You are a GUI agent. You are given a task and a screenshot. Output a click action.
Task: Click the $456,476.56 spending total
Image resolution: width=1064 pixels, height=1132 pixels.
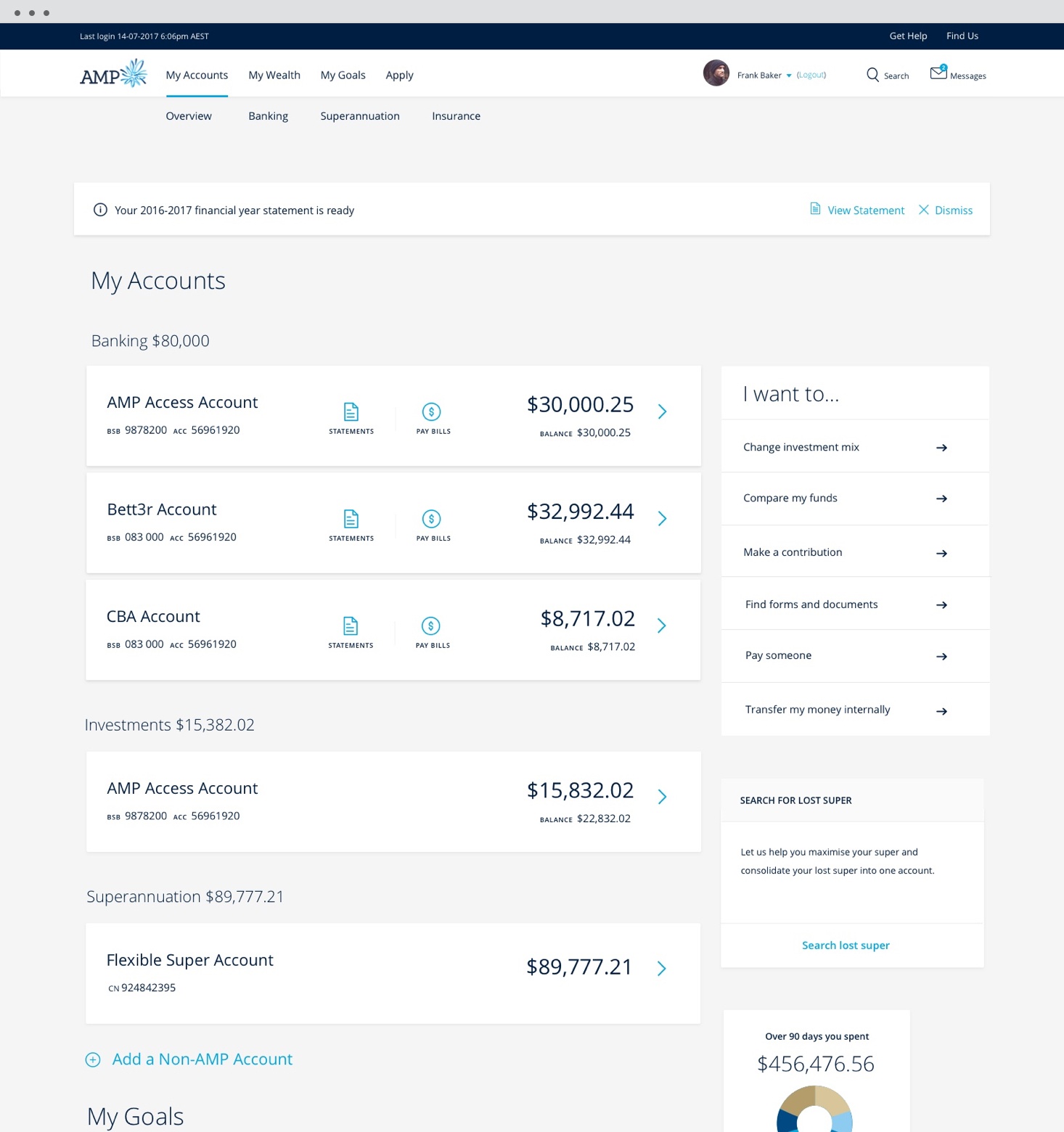tap(816, 1064)
